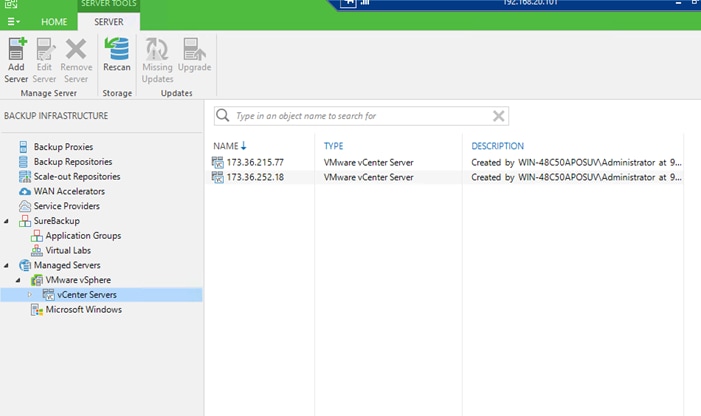Clear the search box with X
The image size is (701, 416).
[x=498, y=116]
